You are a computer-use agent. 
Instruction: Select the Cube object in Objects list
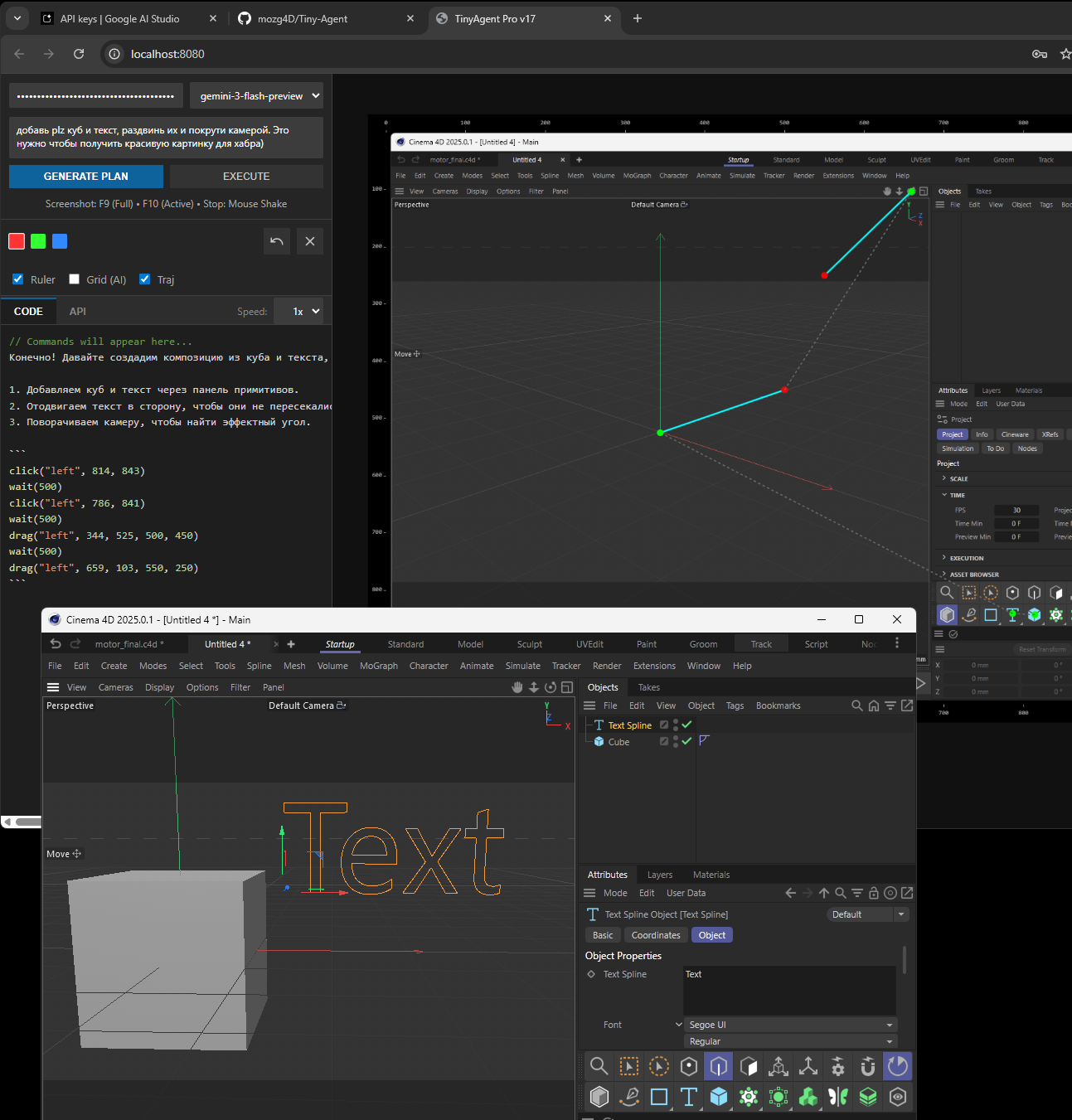tap(618, 742)
